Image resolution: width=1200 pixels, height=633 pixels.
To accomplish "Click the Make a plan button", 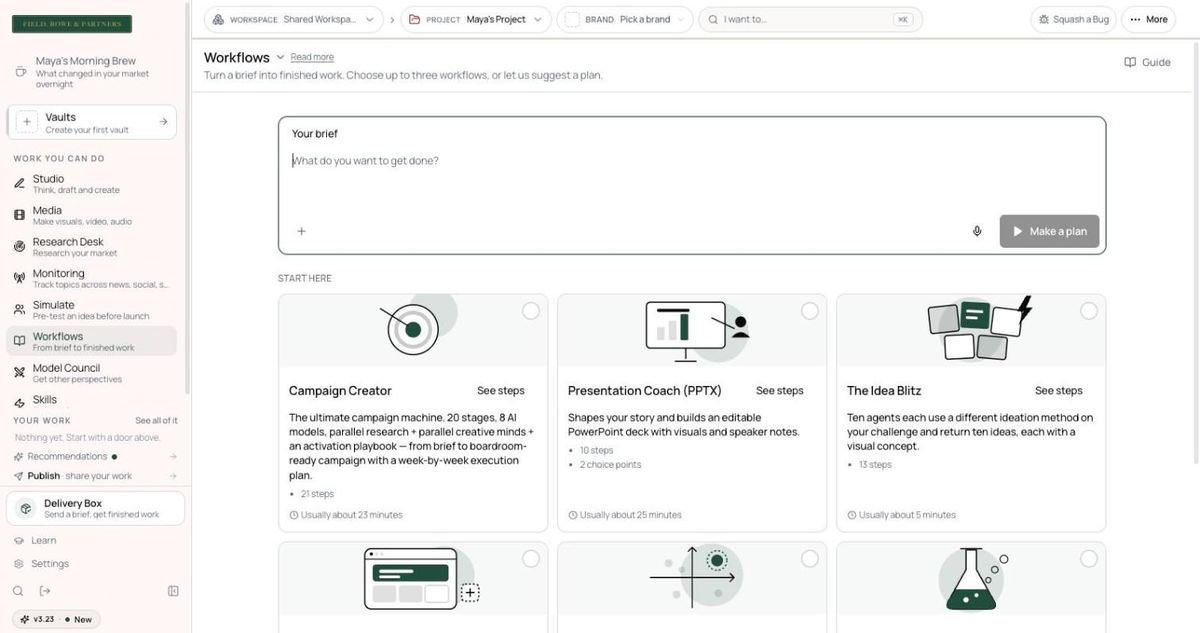I will (1049, 231).
